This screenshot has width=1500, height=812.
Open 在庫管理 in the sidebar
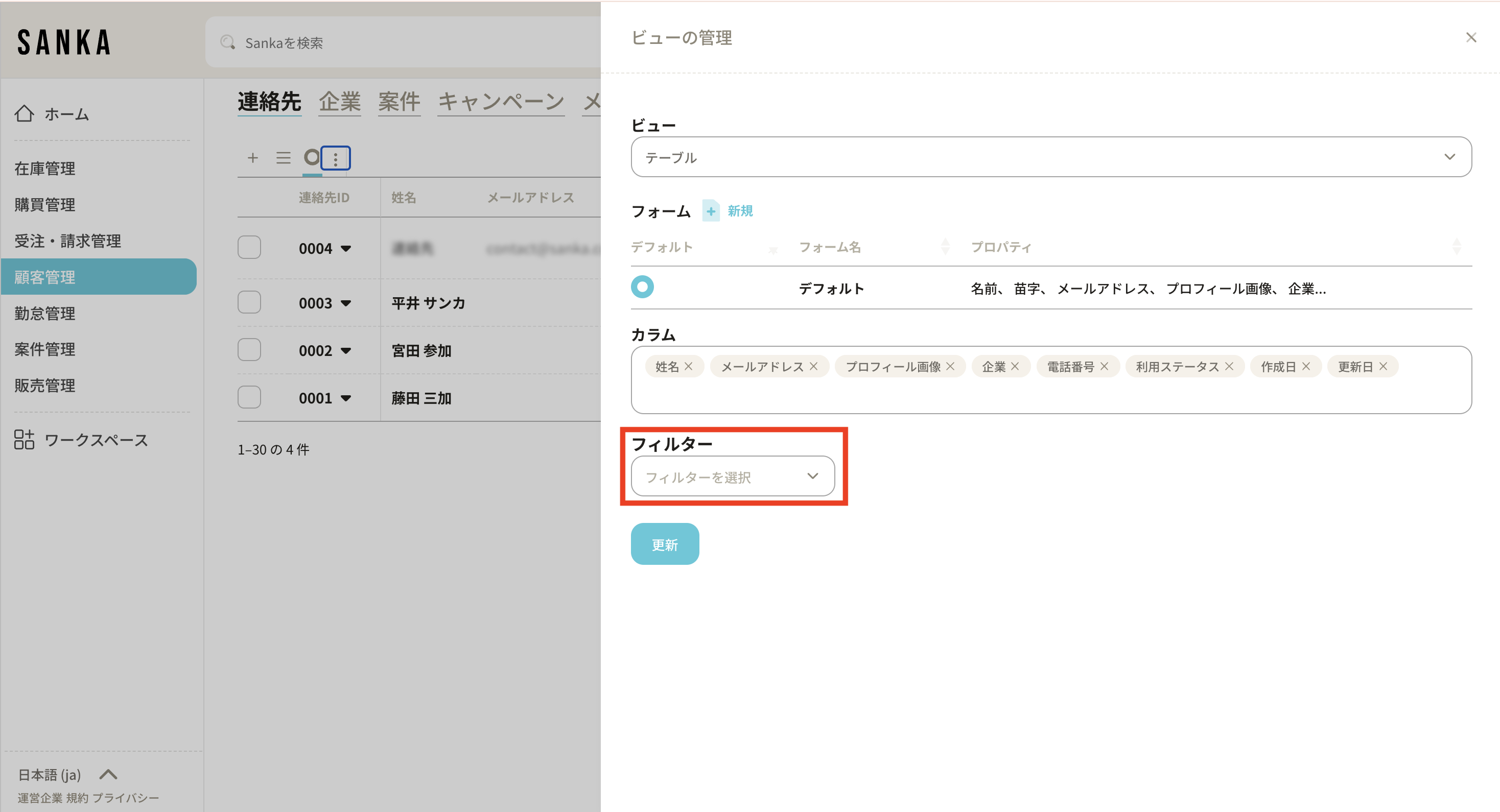45,169
